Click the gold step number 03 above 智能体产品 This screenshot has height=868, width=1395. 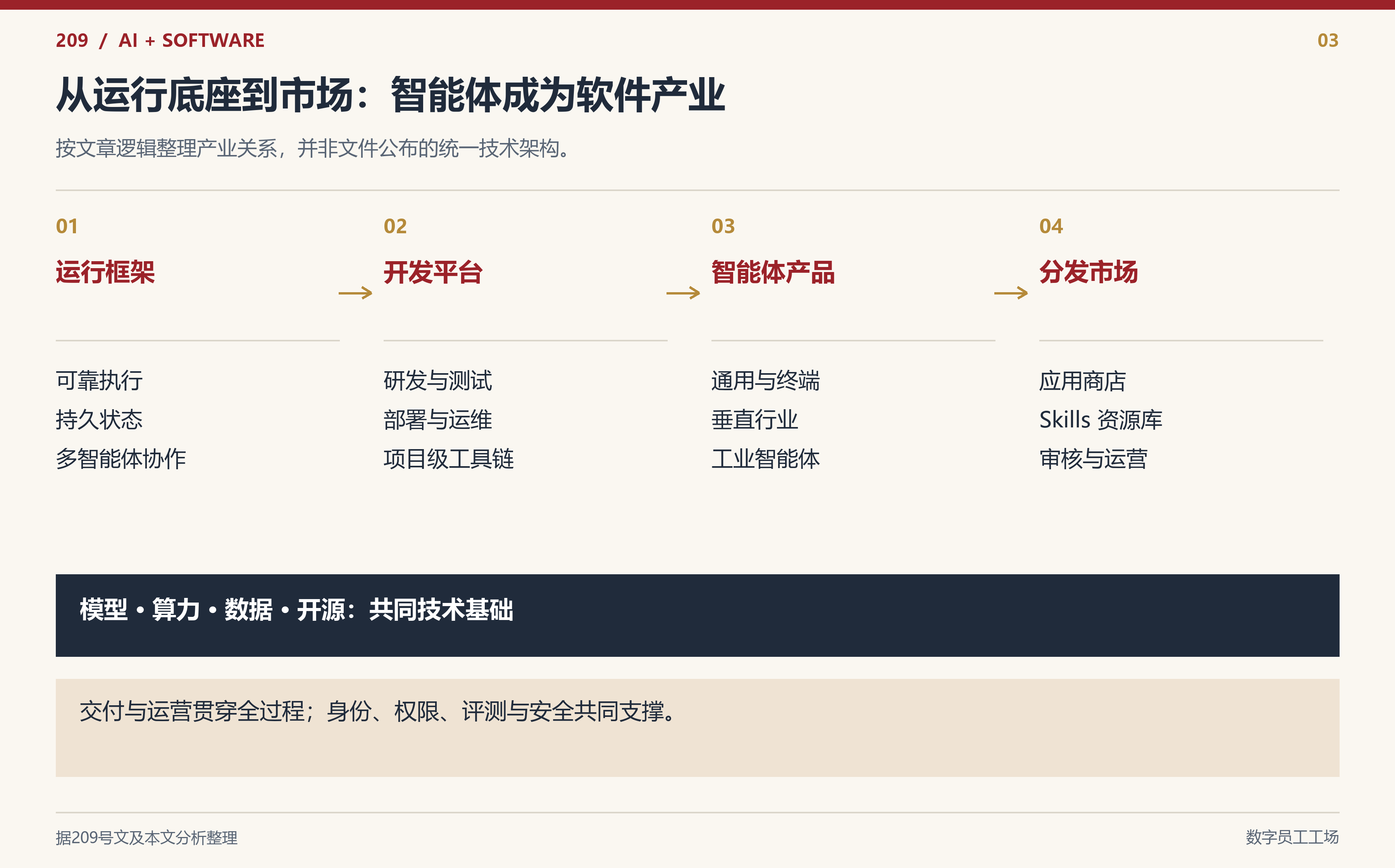coord(723,226)
